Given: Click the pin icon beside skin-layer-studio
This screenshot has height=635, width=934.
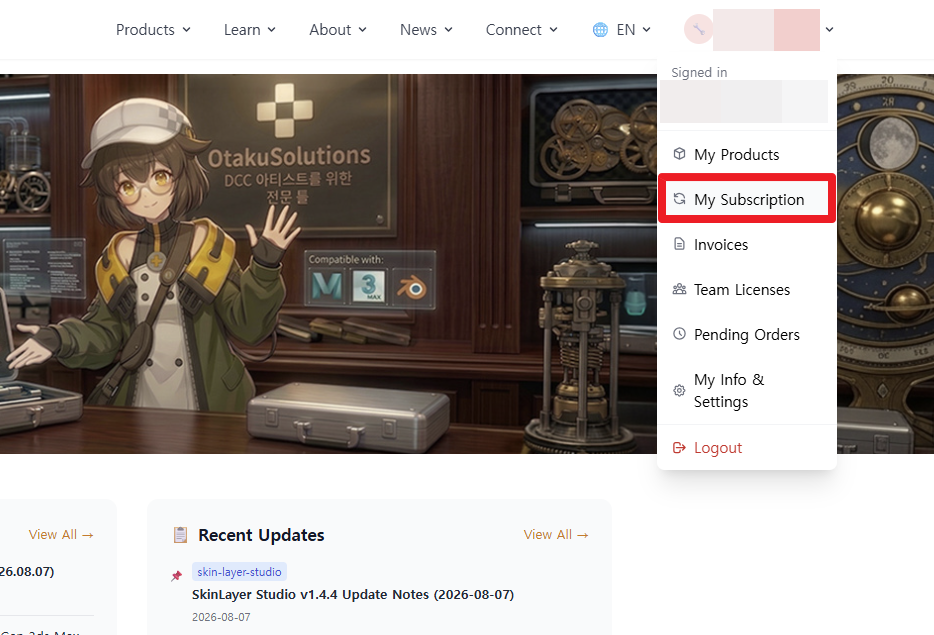Looking at the screenshot, I should click(x=176, y=575).
